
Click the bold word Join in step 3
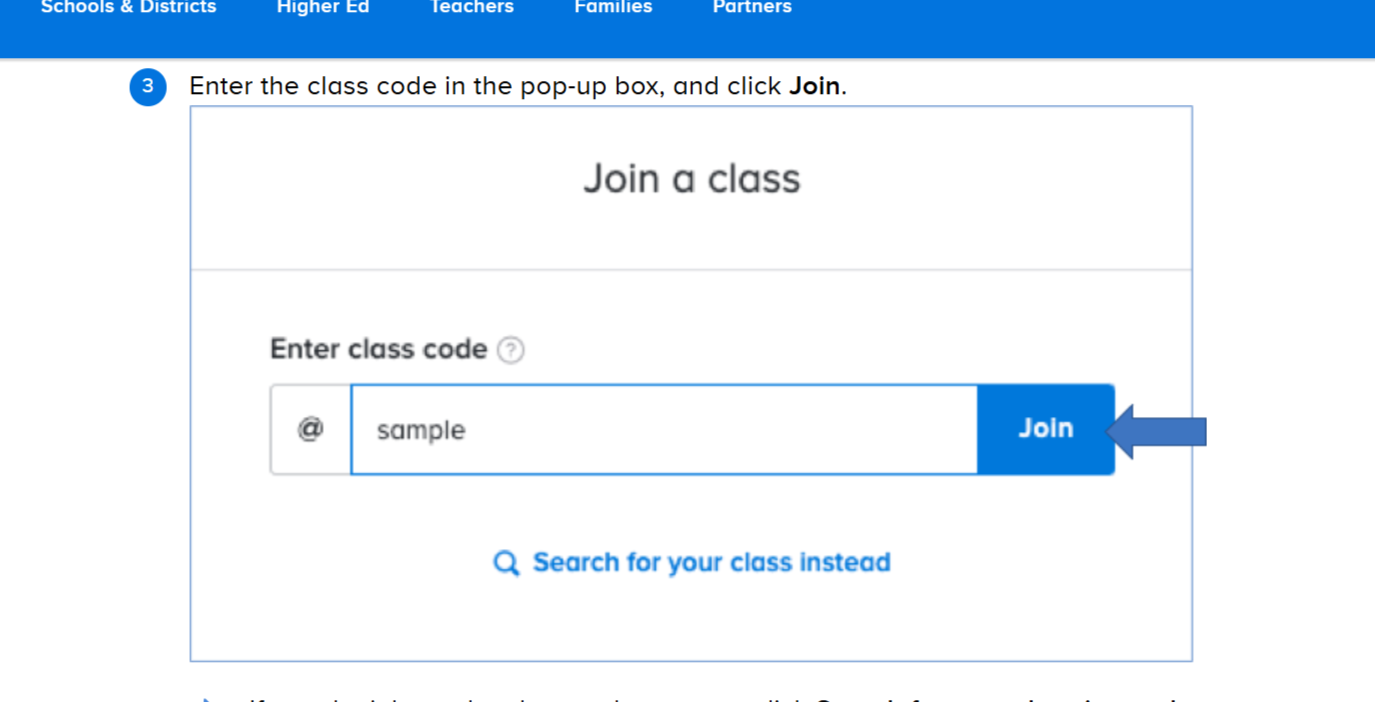(x=815, y=86)
